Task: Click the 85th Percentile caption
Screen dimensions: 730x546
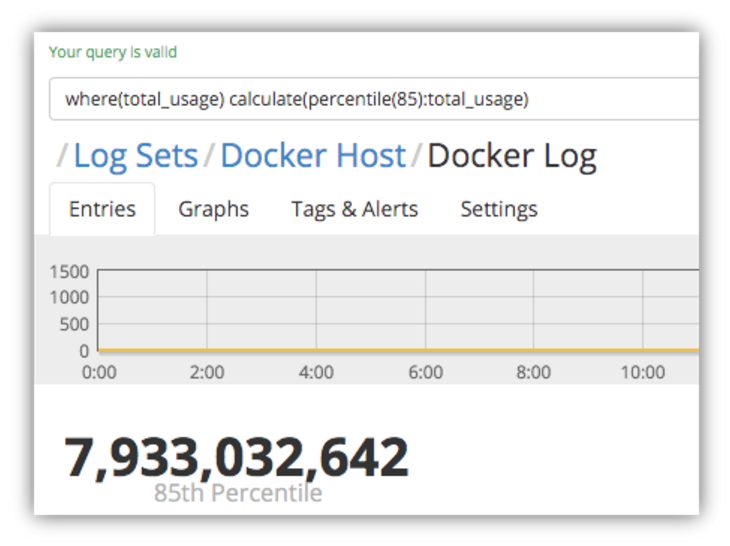Action: coord(238,493)
